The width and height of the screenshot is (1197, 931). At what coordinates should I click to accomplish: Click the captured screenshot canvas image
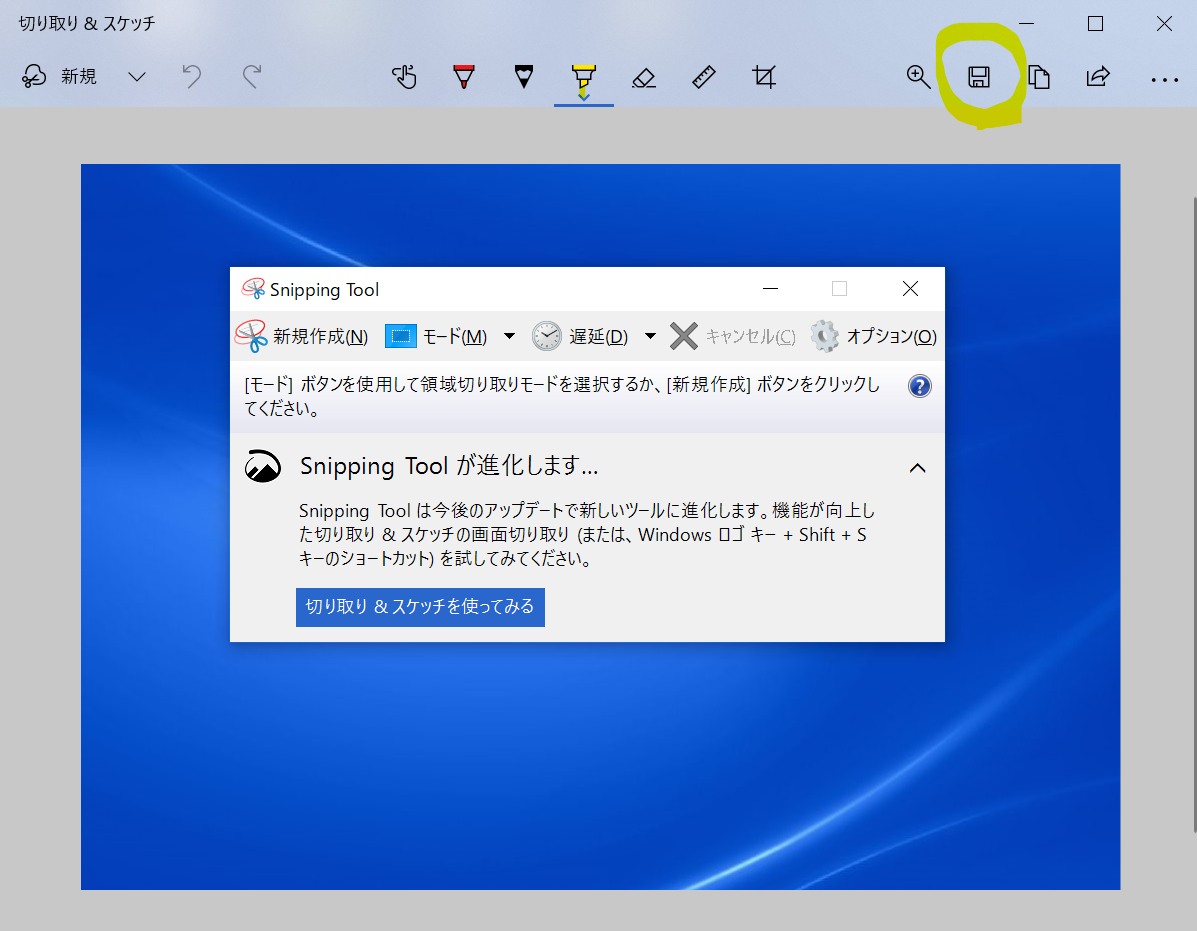tap(600, 527)
